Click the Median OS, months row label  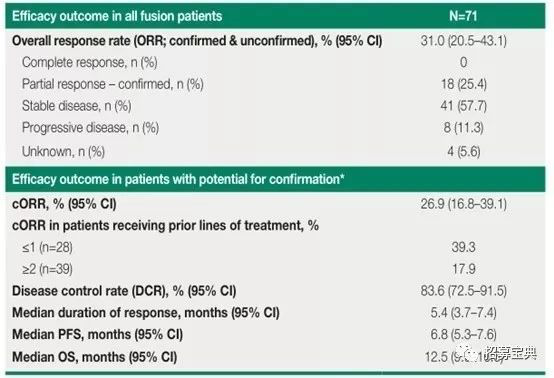tap(94, 357)
